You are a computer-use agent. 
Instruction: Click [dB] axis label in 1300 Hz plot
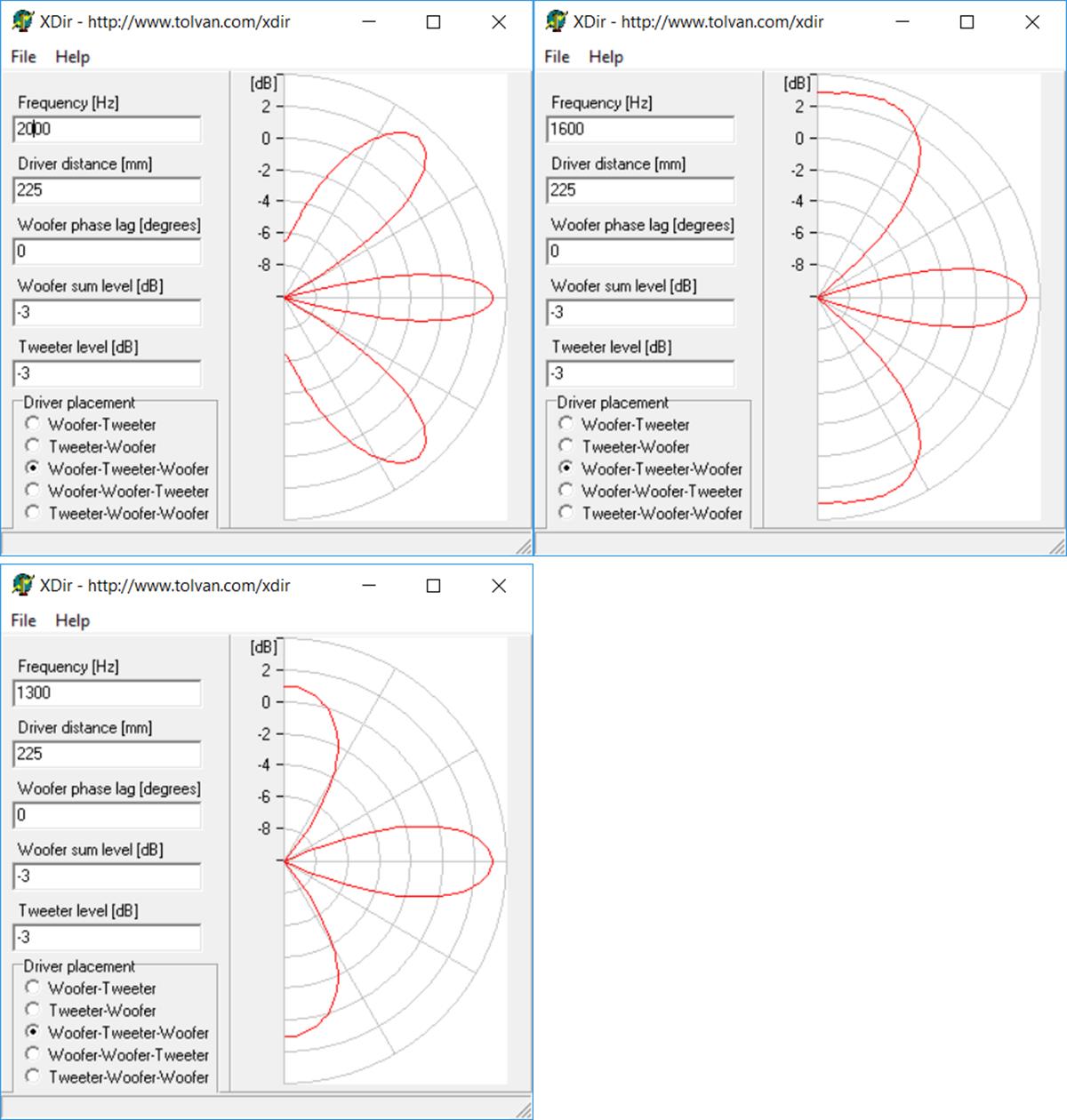coord(264,647)
